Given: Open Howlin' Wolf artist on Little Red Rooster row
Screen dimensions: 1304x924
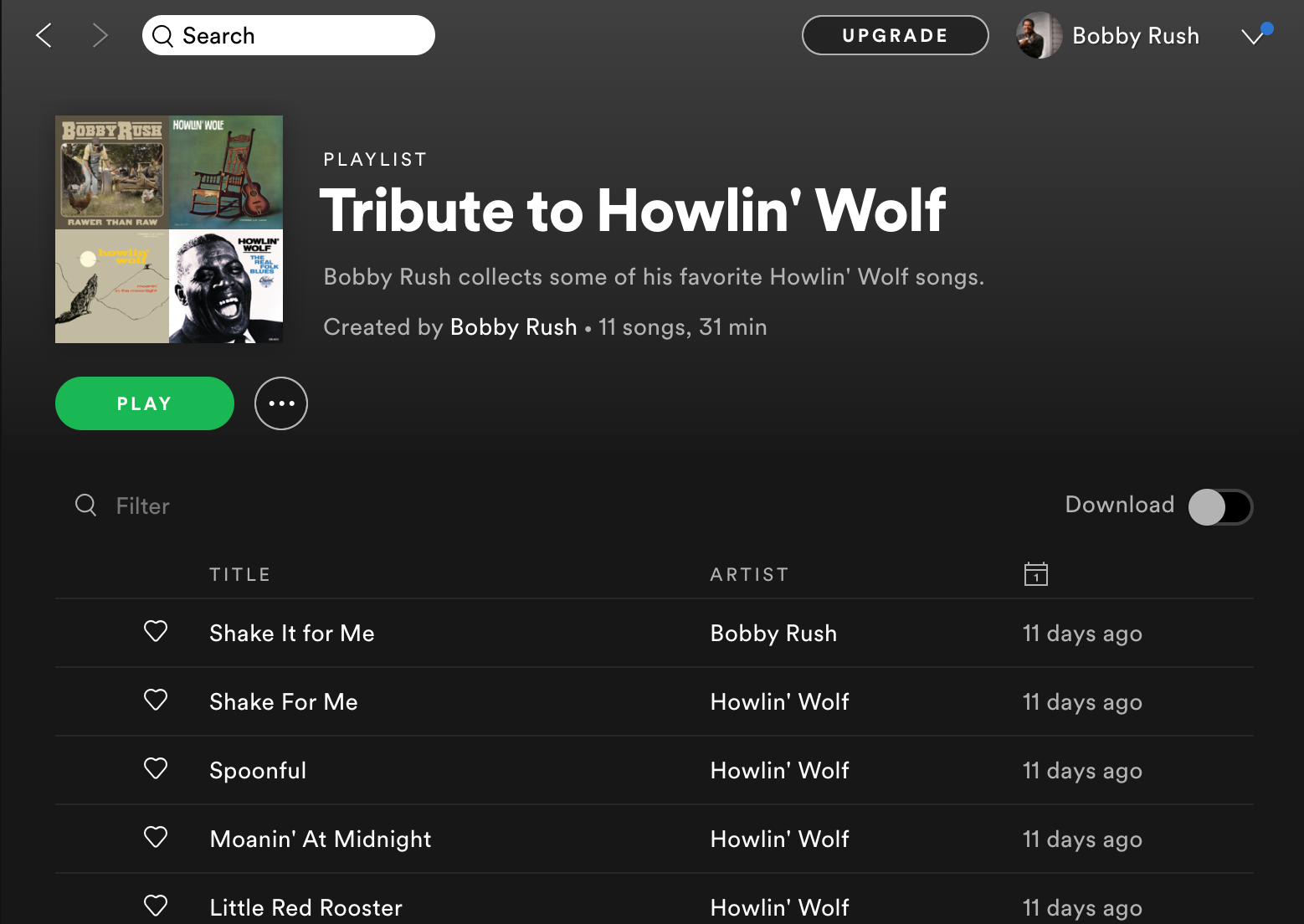Looking at the screenshot, I should [x=780, y=907].
